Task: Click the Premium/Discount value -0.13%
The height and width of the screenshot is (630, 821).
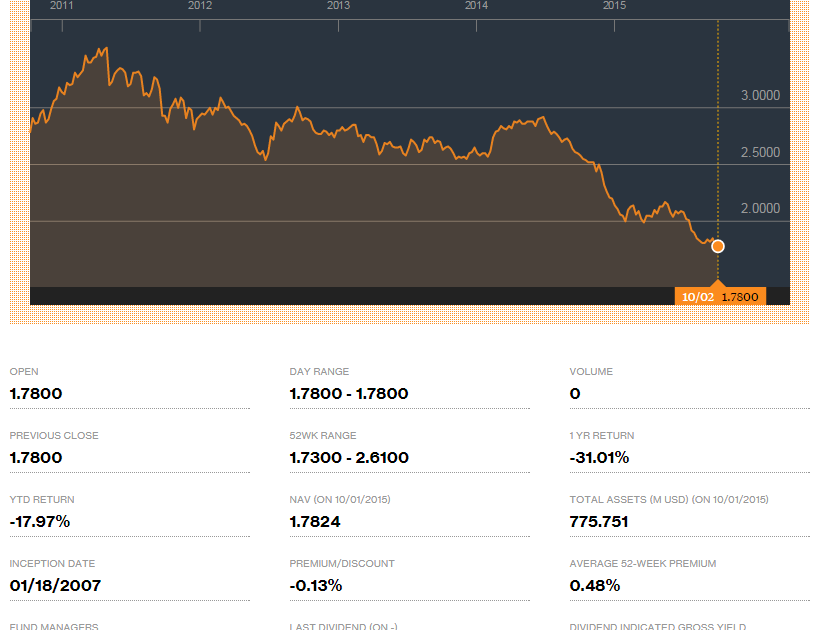Action: (316, 586)
